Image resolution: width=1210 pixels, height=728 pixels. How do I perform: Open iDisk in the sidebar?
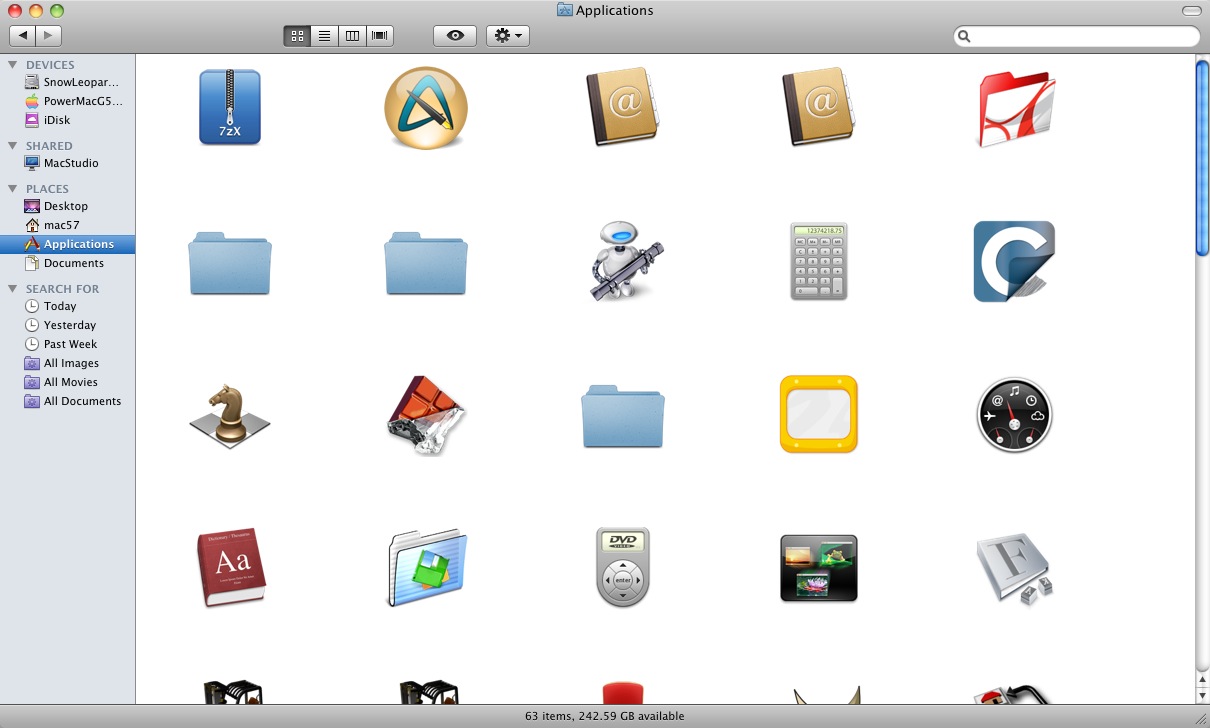[68, 120]
